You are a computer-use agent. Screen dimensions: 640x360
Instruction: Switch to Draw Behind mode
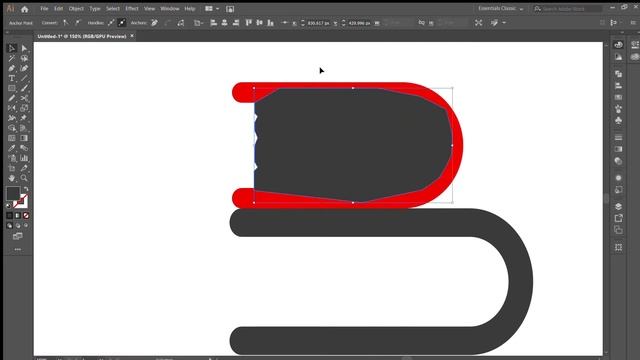point(18,225)
